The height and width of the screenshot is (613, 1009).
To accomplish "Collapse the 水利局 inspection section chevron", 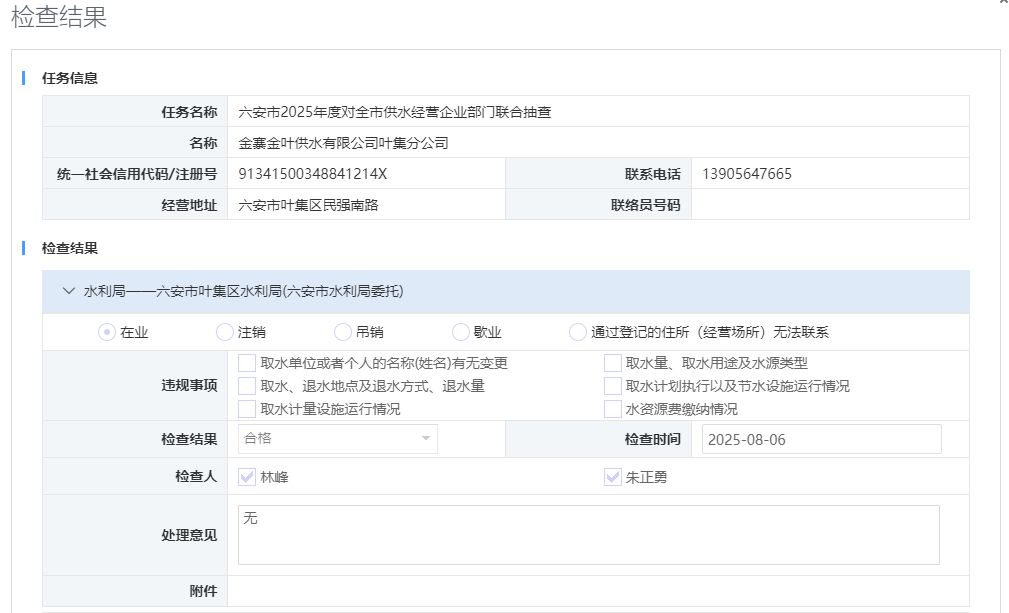I will 68,291.
